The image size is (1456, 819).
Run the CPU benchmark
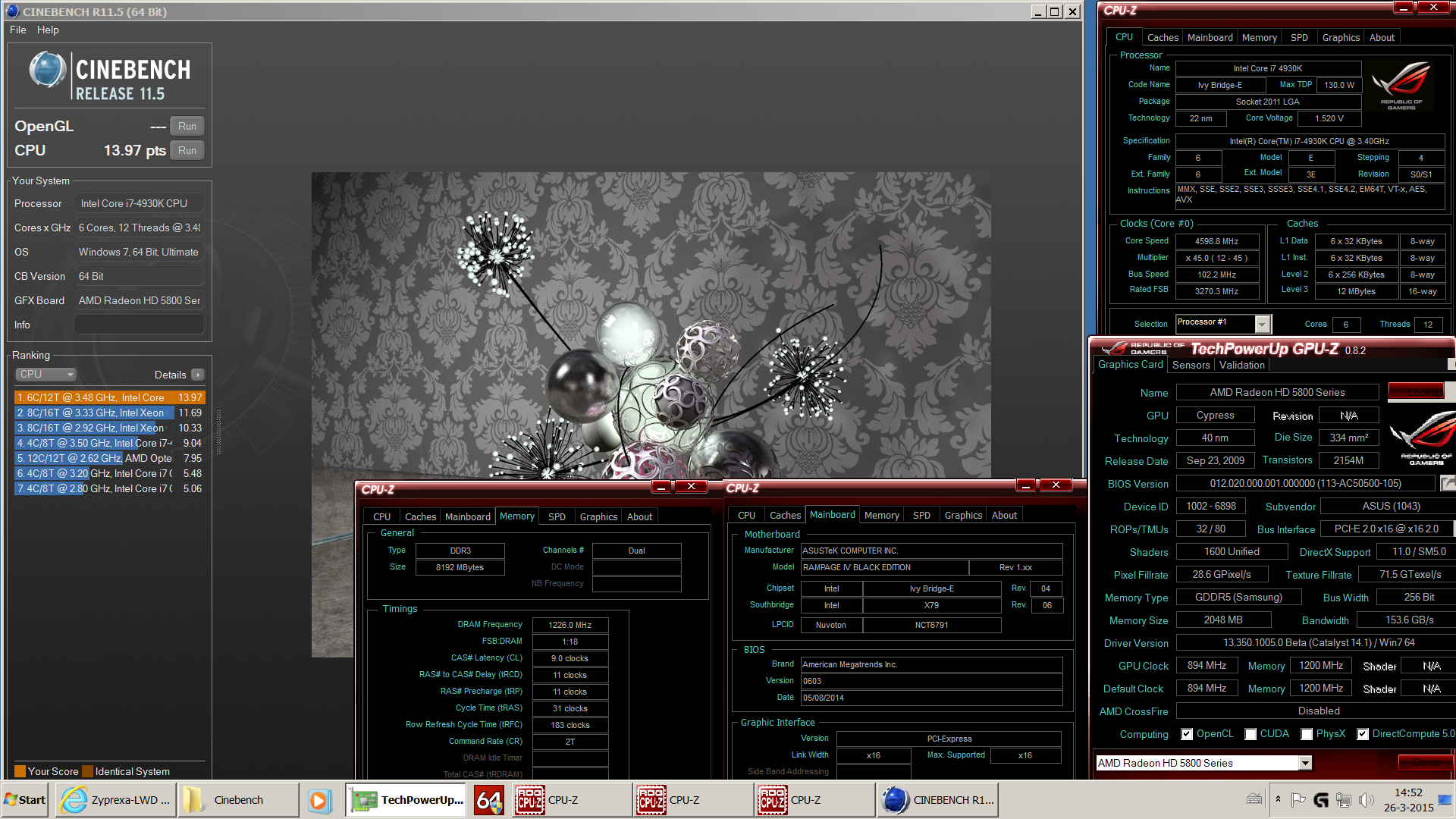click(187, 150)
